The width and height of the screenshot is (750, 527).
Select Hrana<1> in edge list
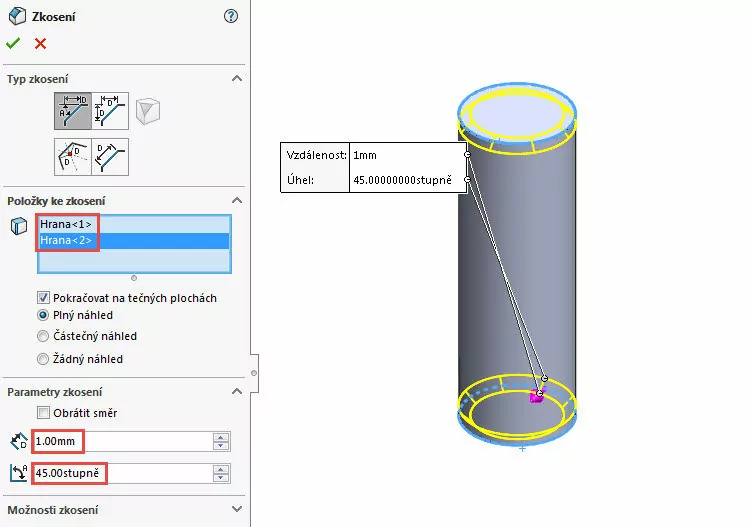coord(134,224)
